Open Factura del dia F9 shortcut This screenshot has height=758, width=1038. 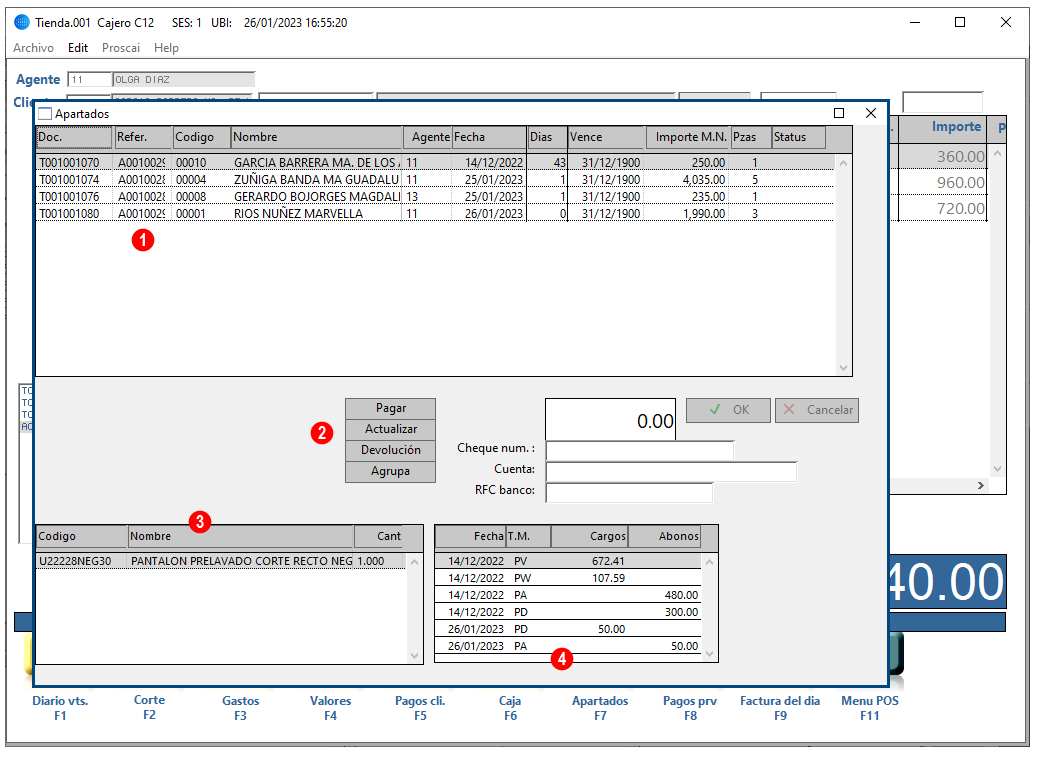[780, 708]
